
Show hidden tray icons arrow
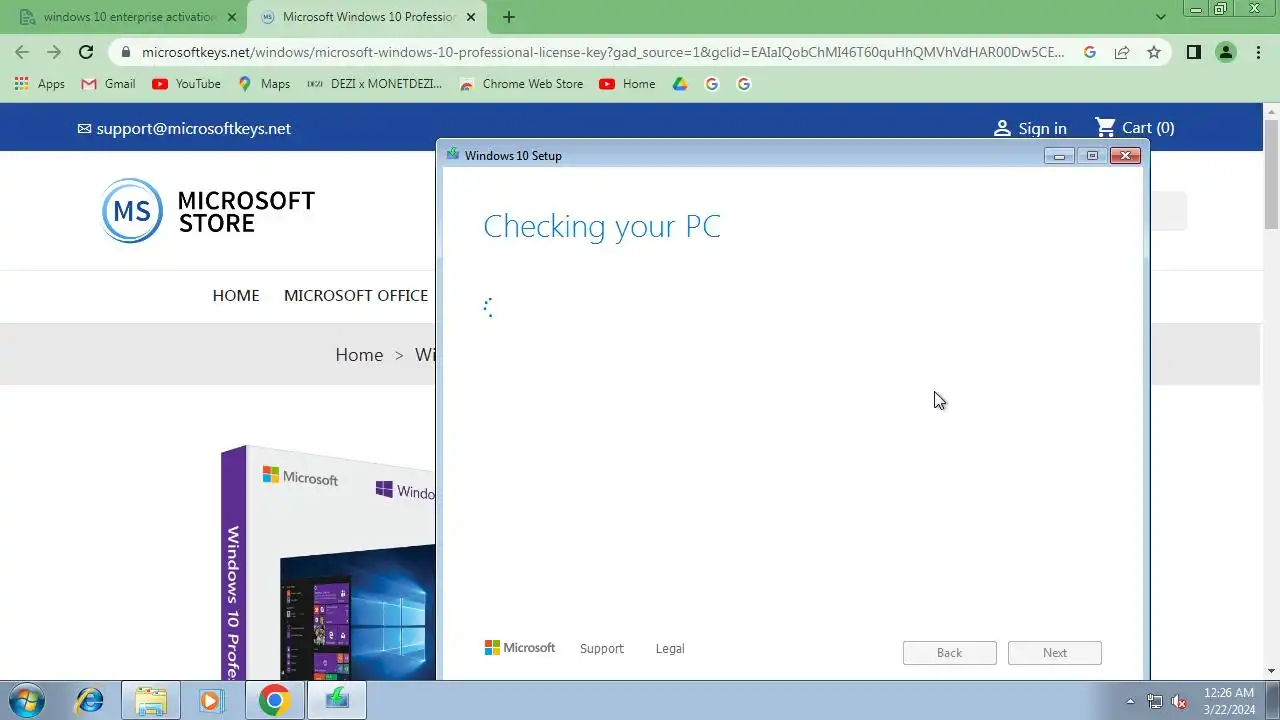1131,701
